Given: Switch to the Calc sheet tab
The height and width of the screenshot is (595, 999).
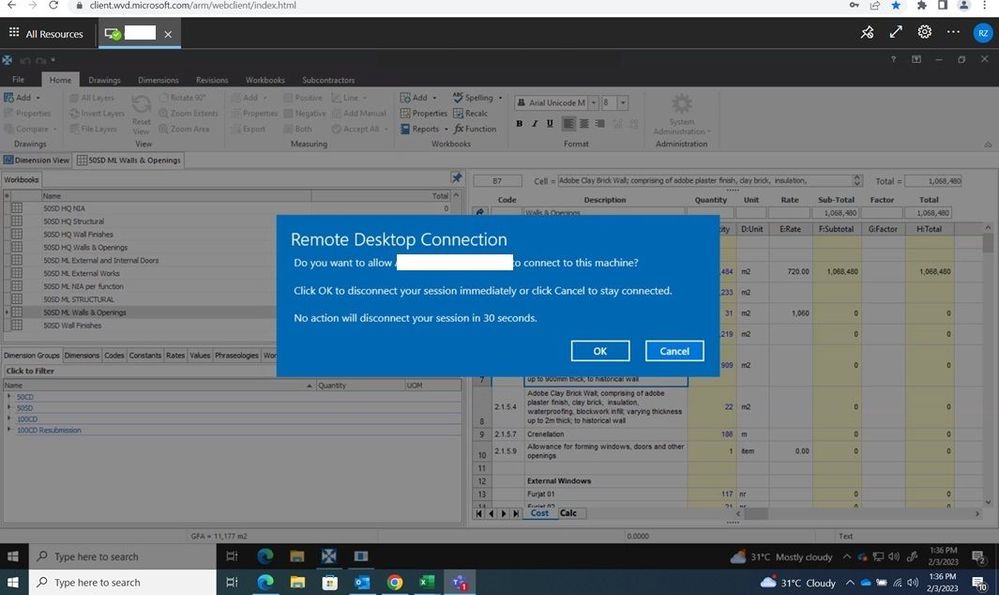Looking at the screenshot, I should click(568, 513).
